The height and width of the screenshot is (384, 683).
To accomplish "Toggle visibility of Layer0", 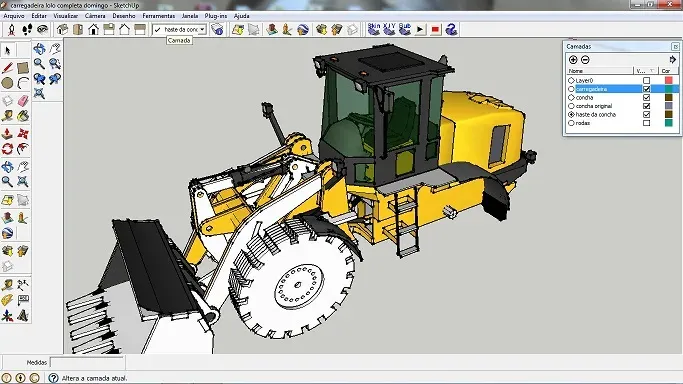I will [x=646, y=81].
